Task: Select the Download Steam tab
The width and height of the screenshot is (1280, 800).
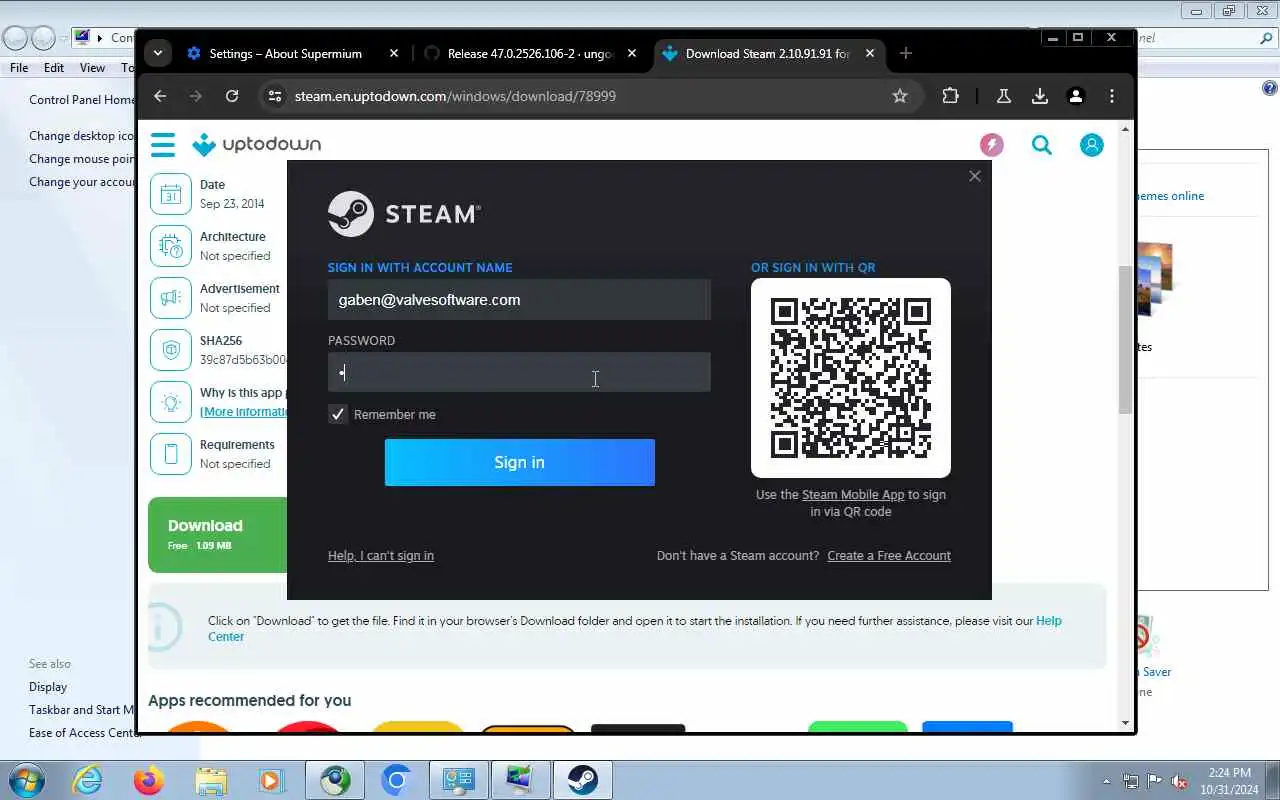Action: (768, 54)
